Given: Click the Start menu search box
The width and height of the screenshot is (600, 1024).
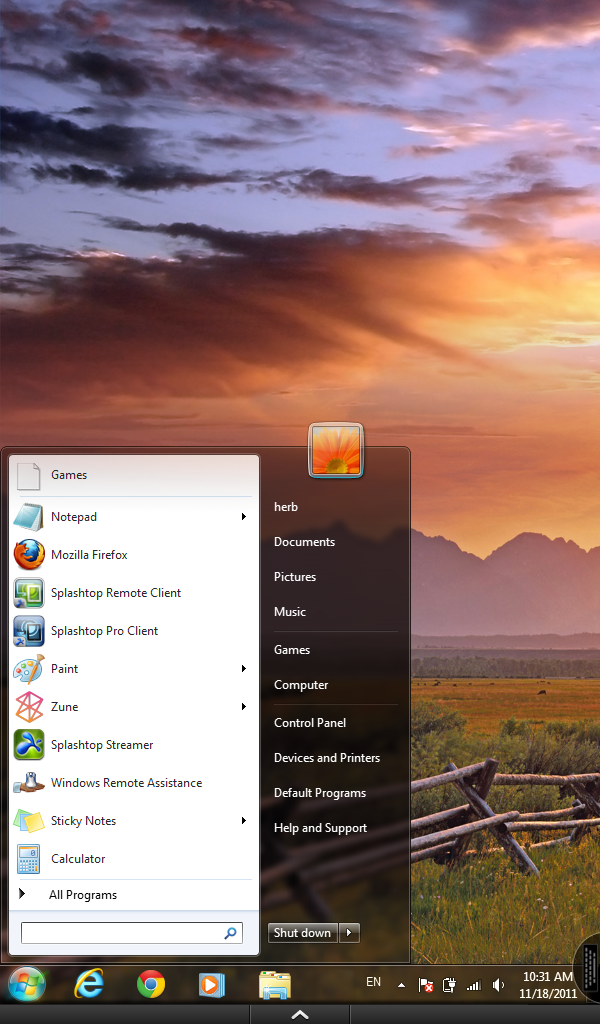Looking at the screenshot, I should (122, 933).
